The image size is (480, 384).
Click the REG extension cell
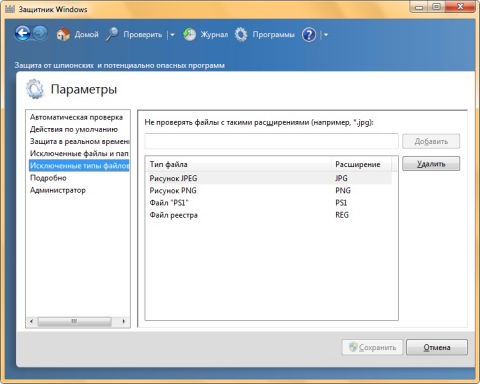tap(342, 215)
